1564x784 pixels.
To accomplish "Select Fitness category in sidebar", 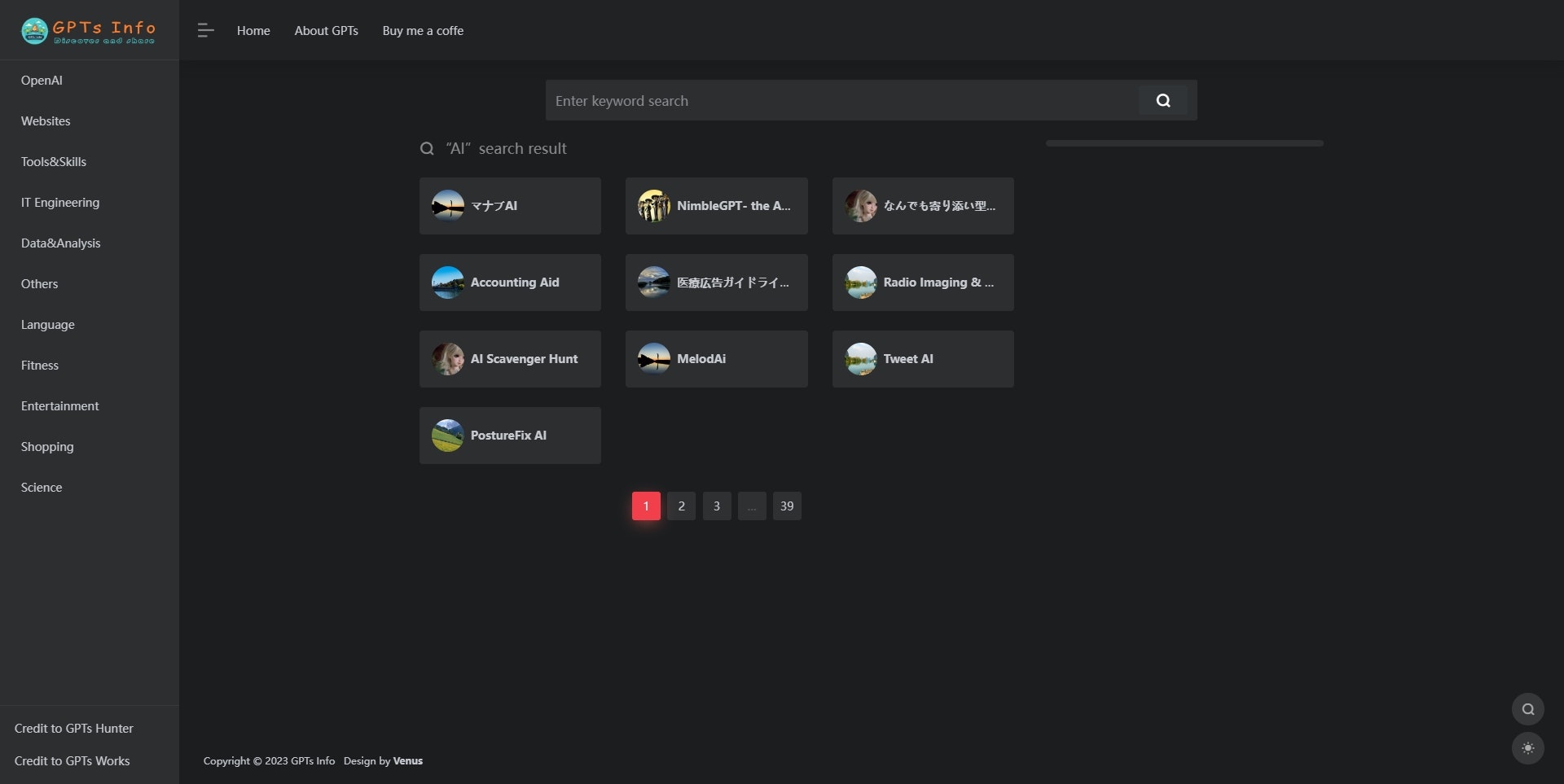I will [40, 365].
